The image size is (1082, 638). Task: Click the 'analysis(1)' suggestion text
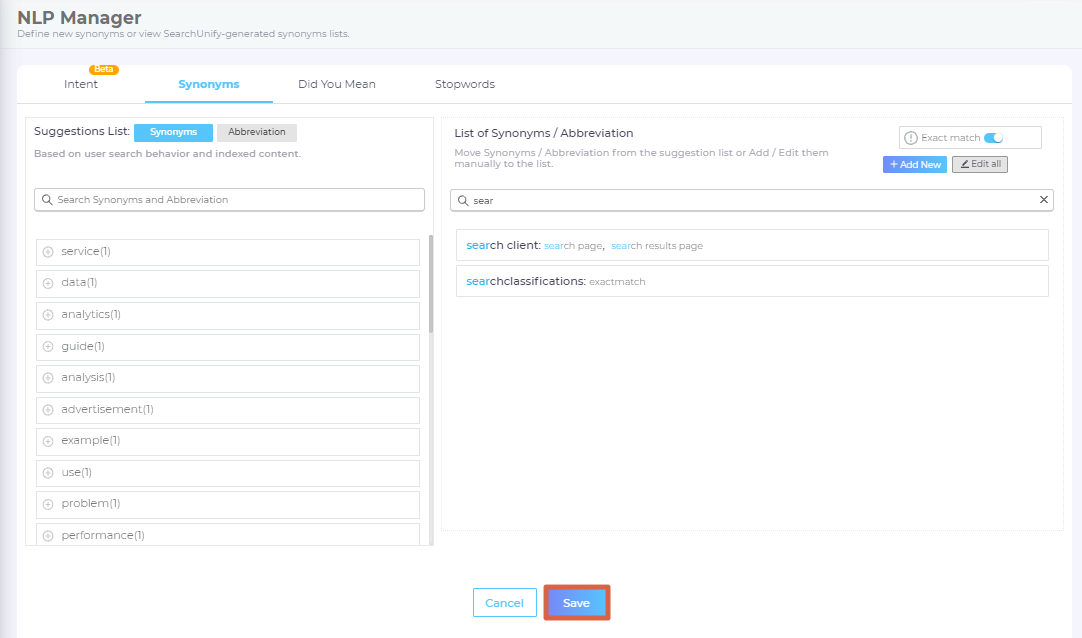88,377
